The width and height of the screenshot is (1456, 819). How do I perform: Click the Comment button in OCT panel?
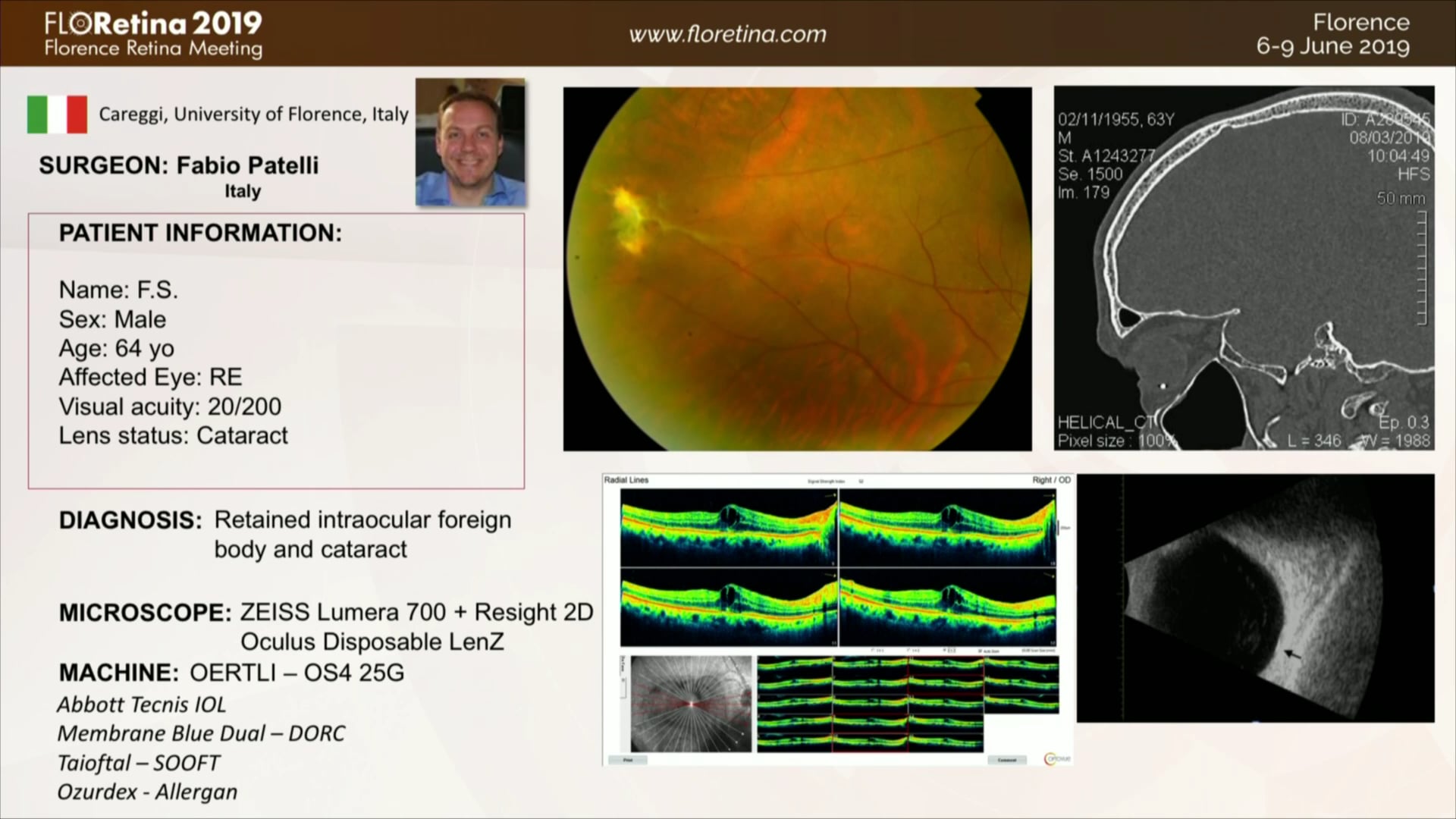(x=1007, y=760)
